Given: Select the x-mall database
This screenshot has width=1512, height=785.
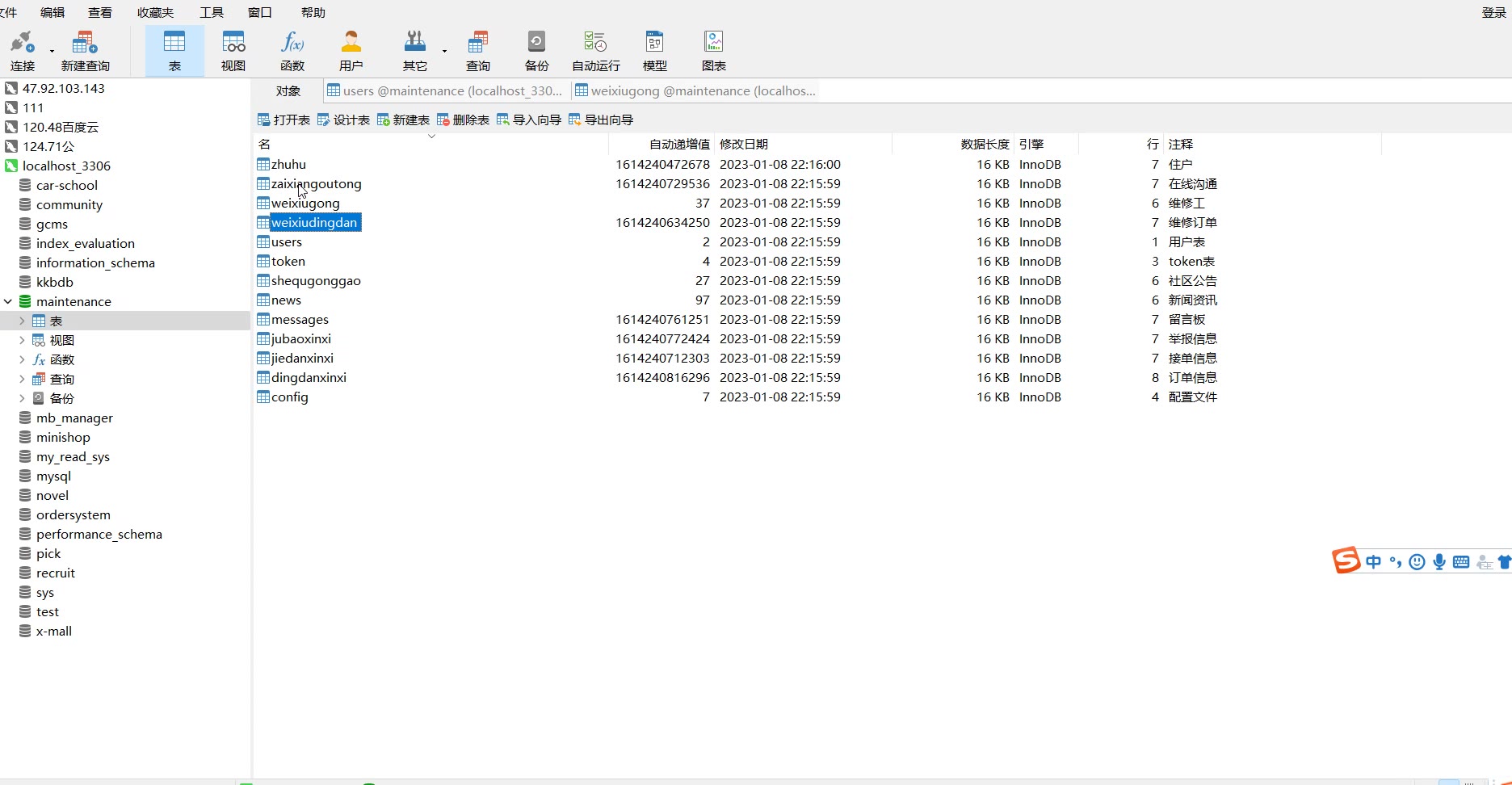Looking at the screenshot, I should pos(54,631).
